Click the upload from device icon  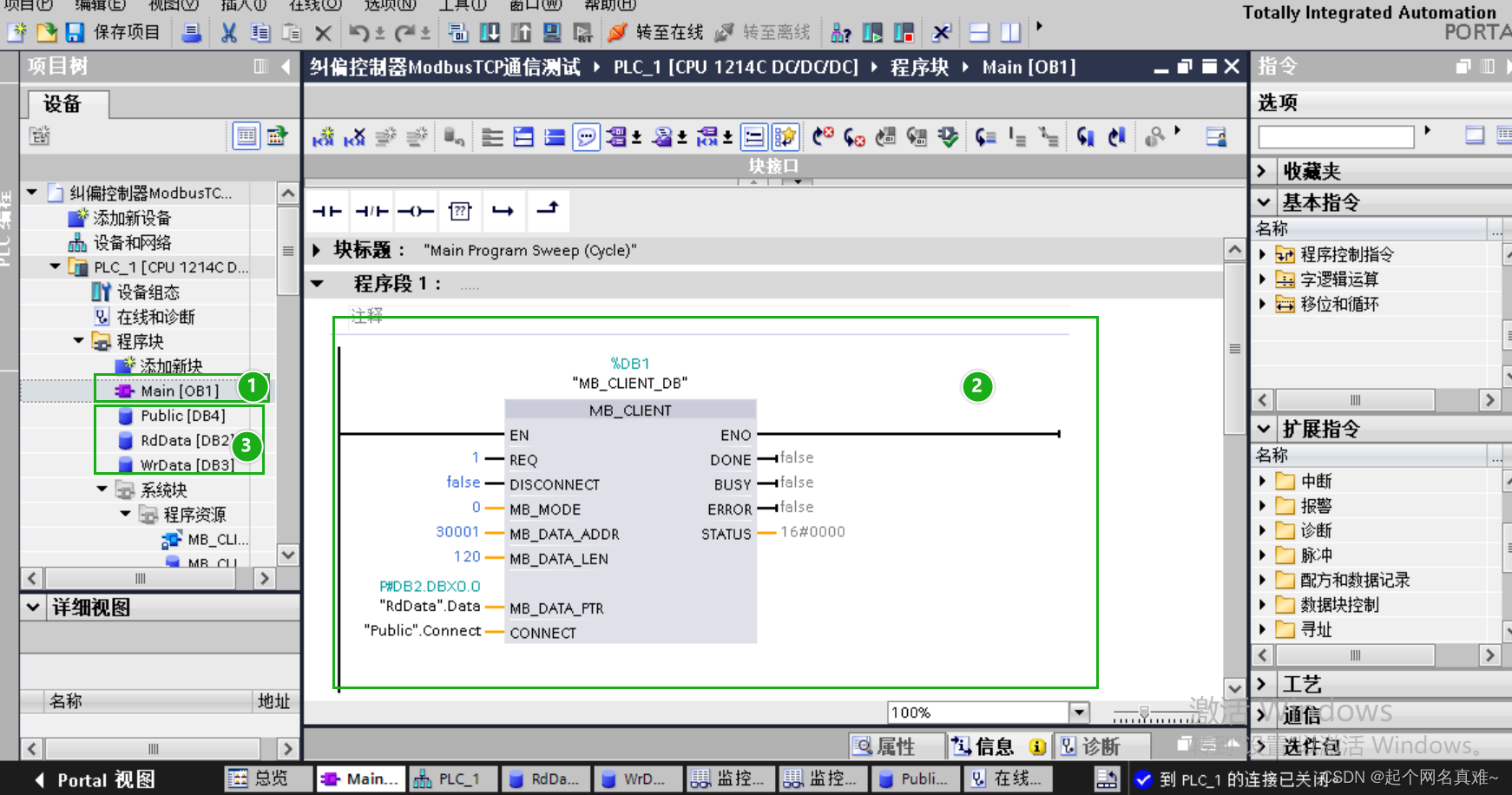[x=521, y=33]
